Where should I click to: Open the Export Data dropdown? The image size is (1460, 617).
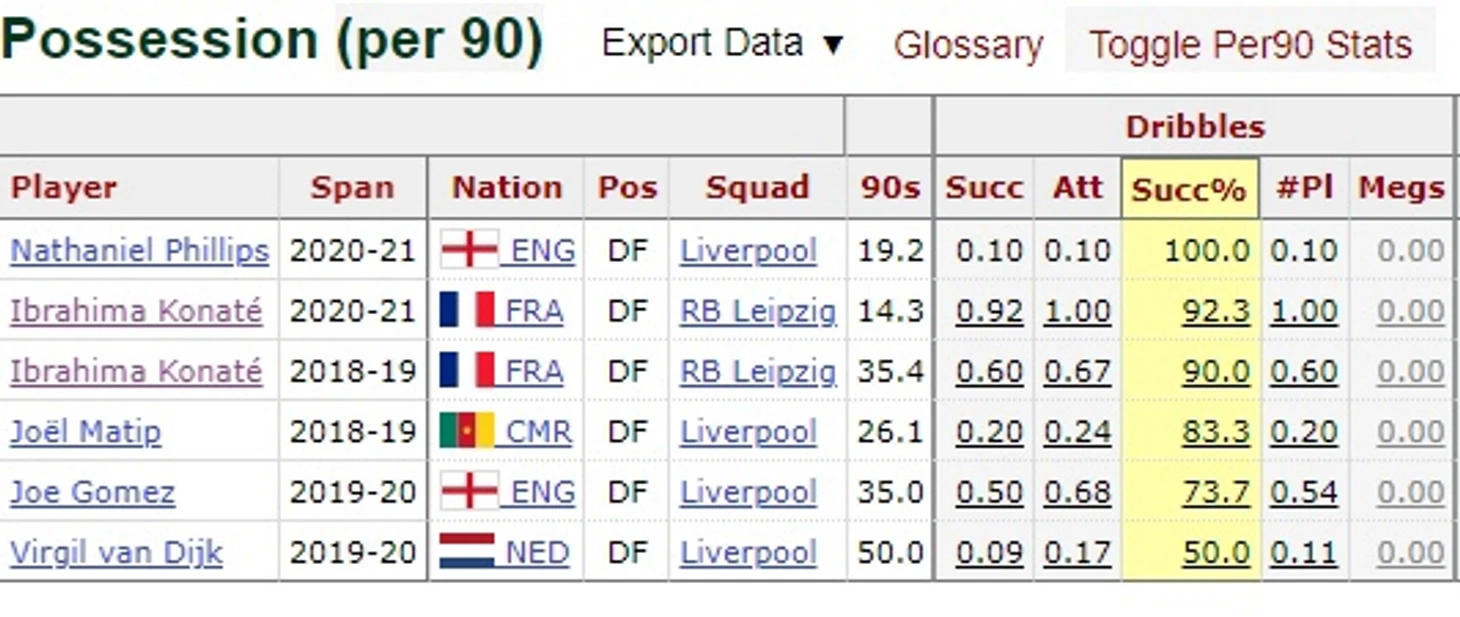click(x=723, y=43)
